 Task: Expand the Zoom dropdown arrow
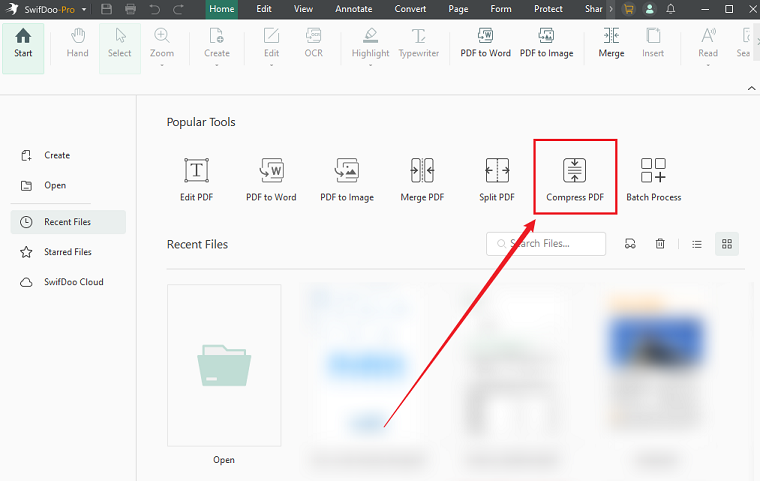pos(161,65)
